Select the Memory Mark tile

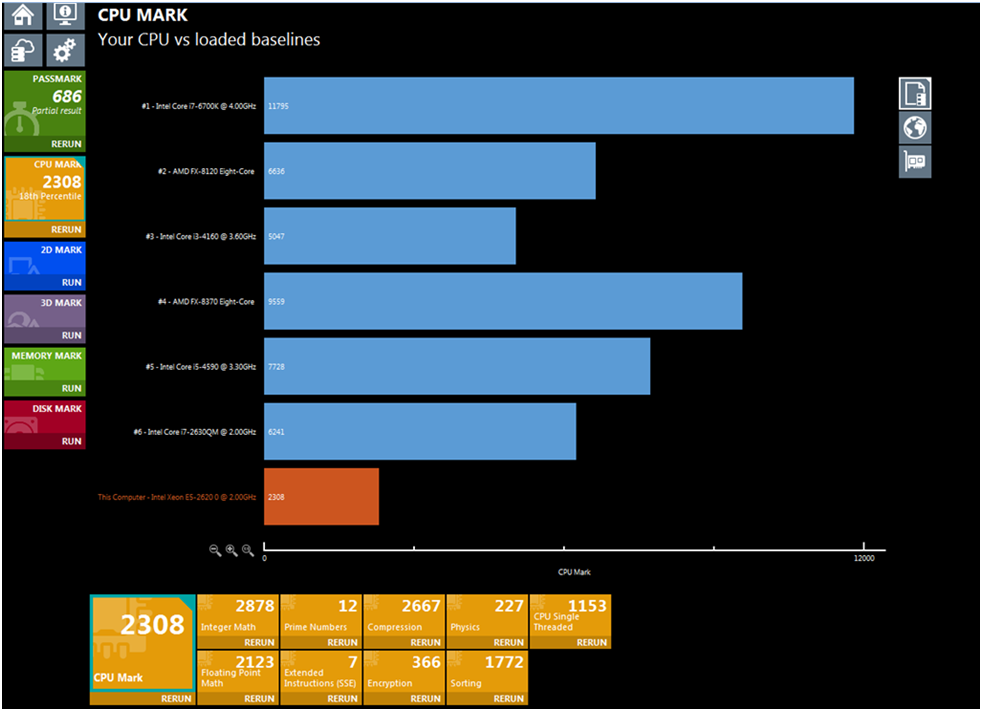44,365
